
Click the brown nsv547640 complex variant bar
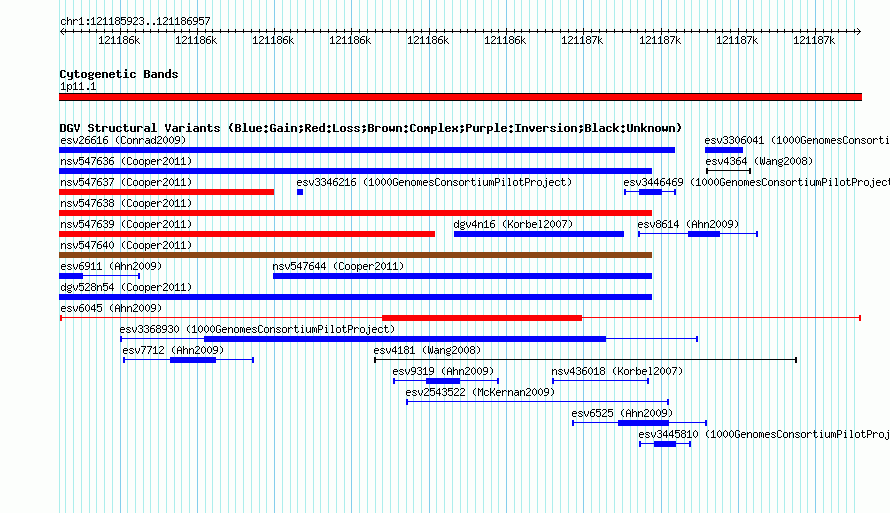(x=355, y=255)
